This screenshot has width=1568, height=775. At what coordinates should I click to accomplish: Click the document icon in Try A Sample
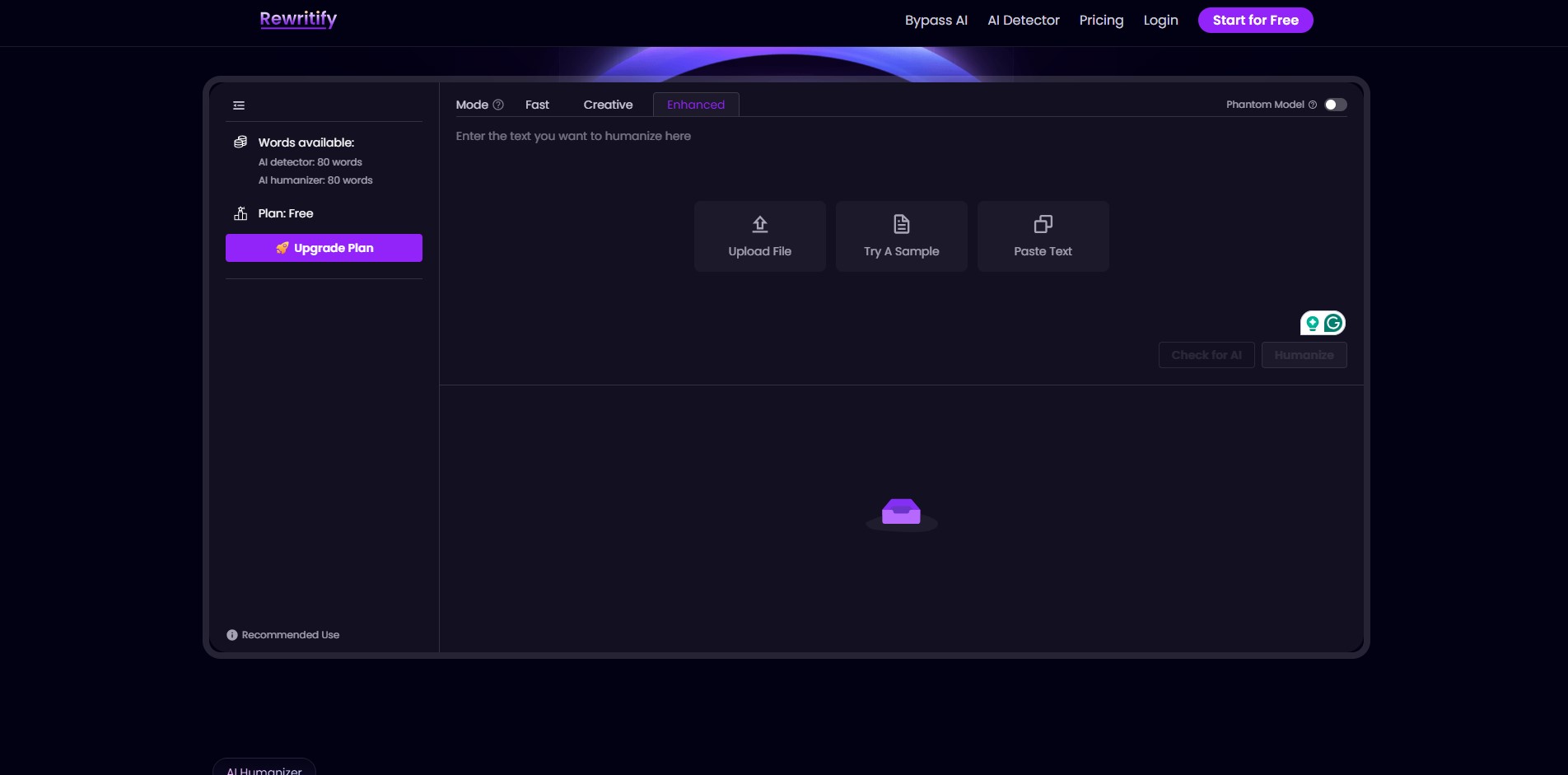(900, 223)
